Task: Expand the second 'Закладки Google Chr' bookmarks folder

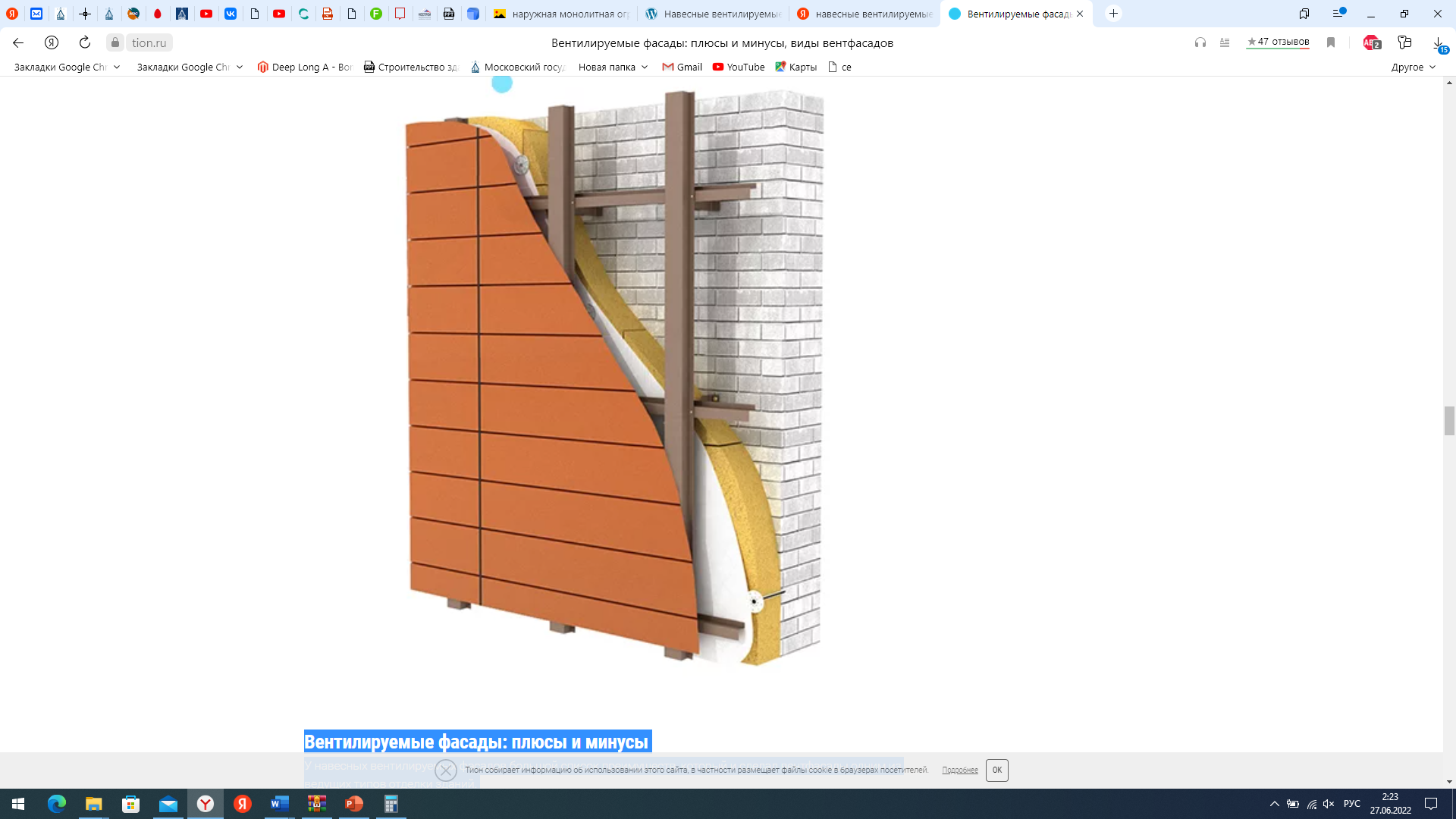Action: (x=190, y=67)
